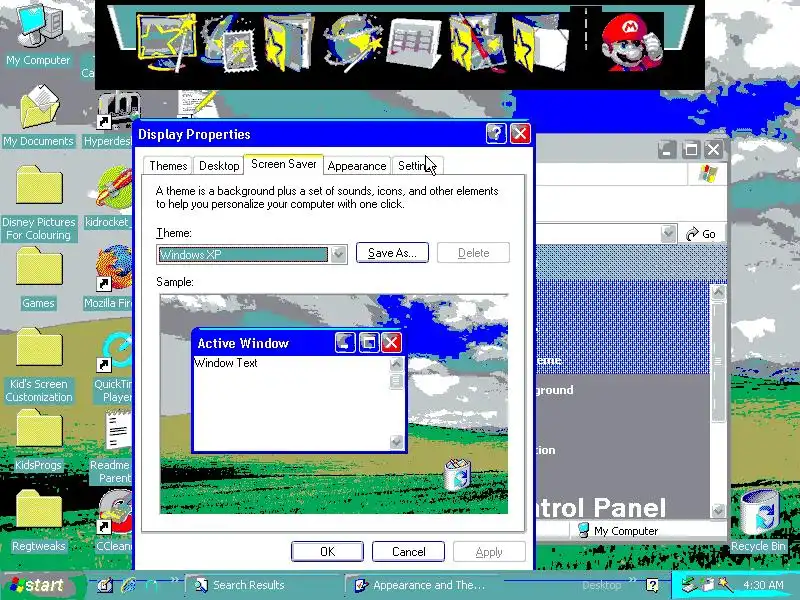
Task: Click the help question mark taskbar icon
Action: click(x=652, y=585)
